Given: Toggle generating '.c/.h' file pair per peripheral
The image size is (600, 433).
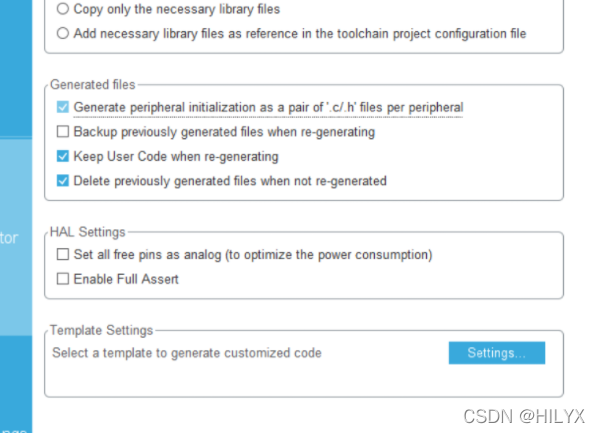Looking at the screenshot, I should pos(64,107).
